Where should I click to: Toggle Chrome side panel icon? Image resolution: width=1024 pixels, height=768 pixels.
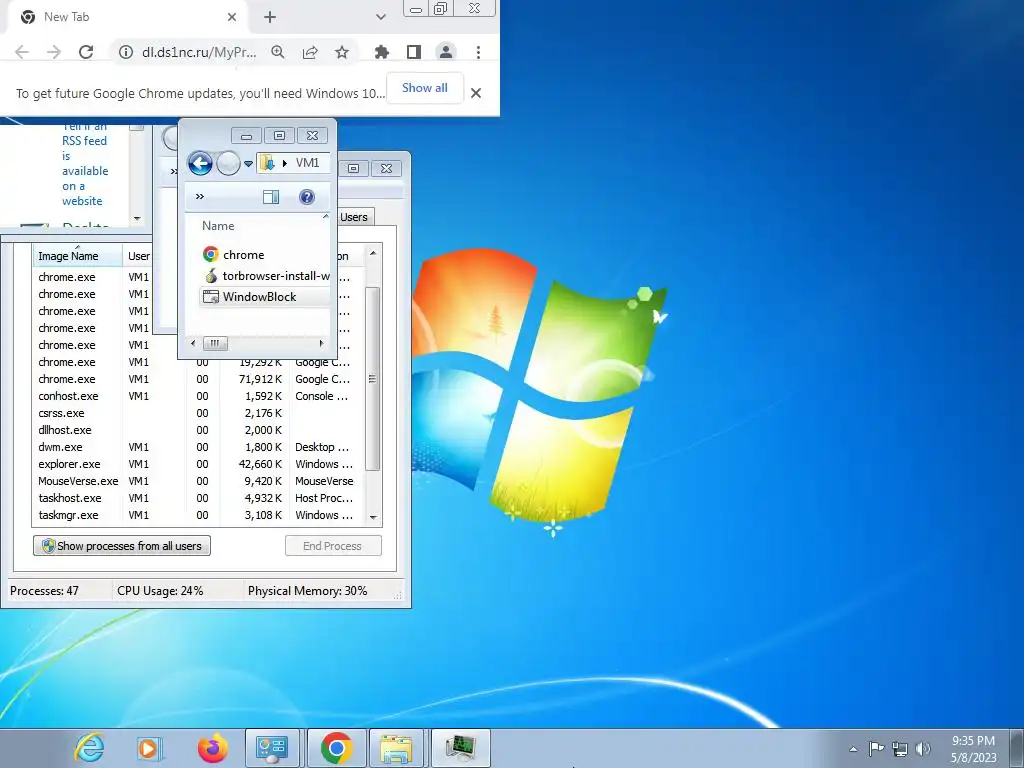click(413, 52)
